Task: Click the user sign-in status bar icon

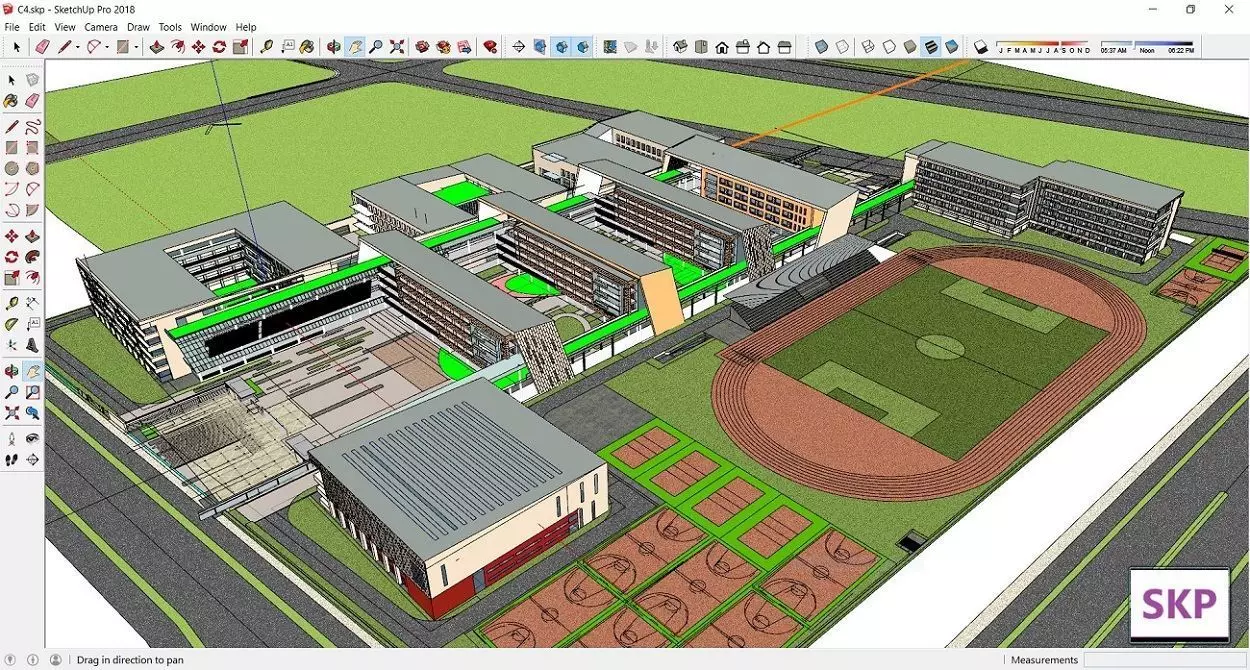Action: (55, 660)
